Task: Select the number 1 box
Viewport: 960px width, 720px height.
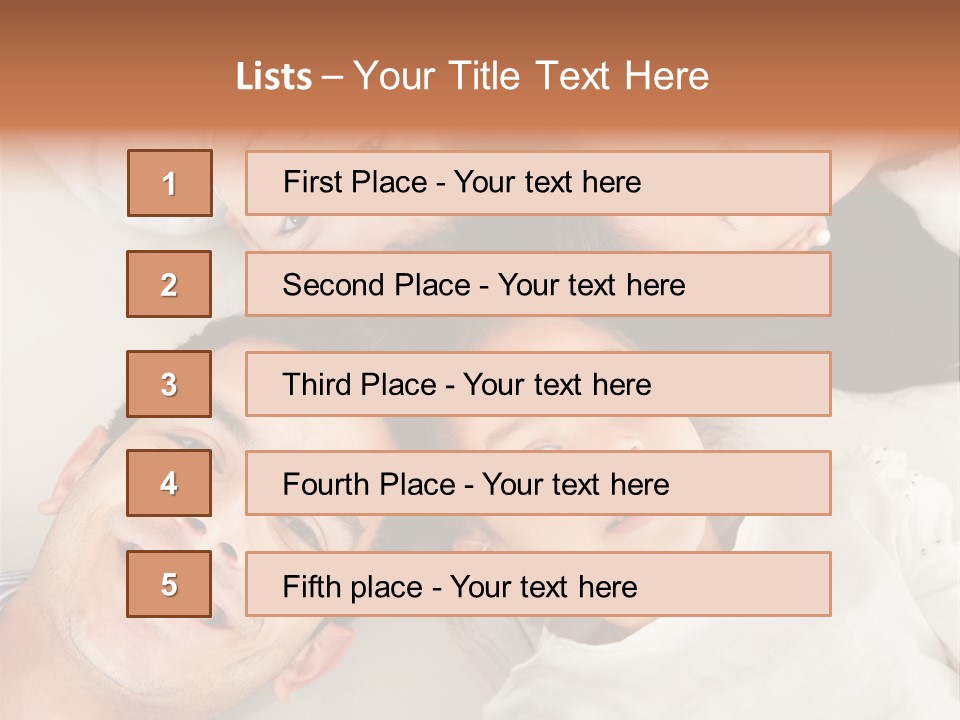Action: click(170, 183)
